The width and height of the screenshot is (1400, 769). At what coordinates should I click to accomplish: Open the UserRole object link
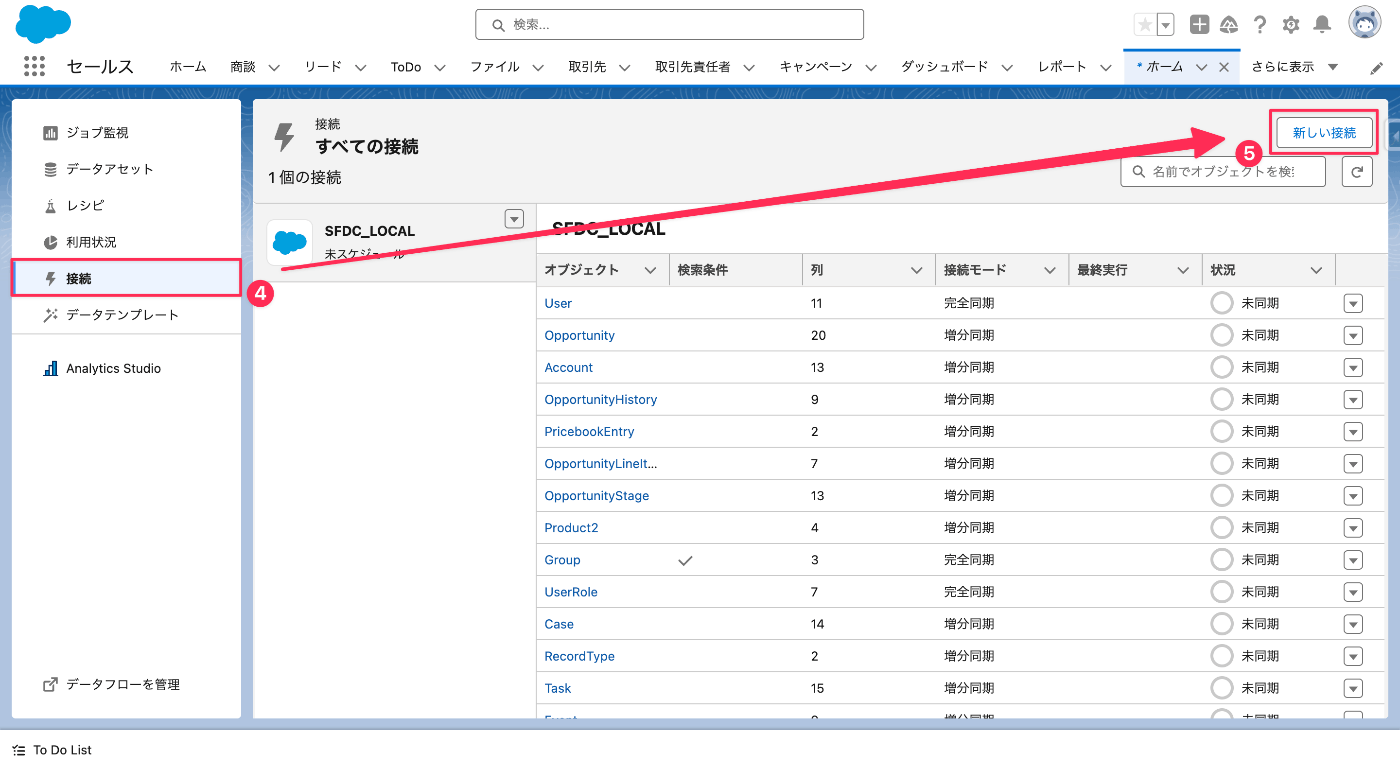(x=571, y=592)
